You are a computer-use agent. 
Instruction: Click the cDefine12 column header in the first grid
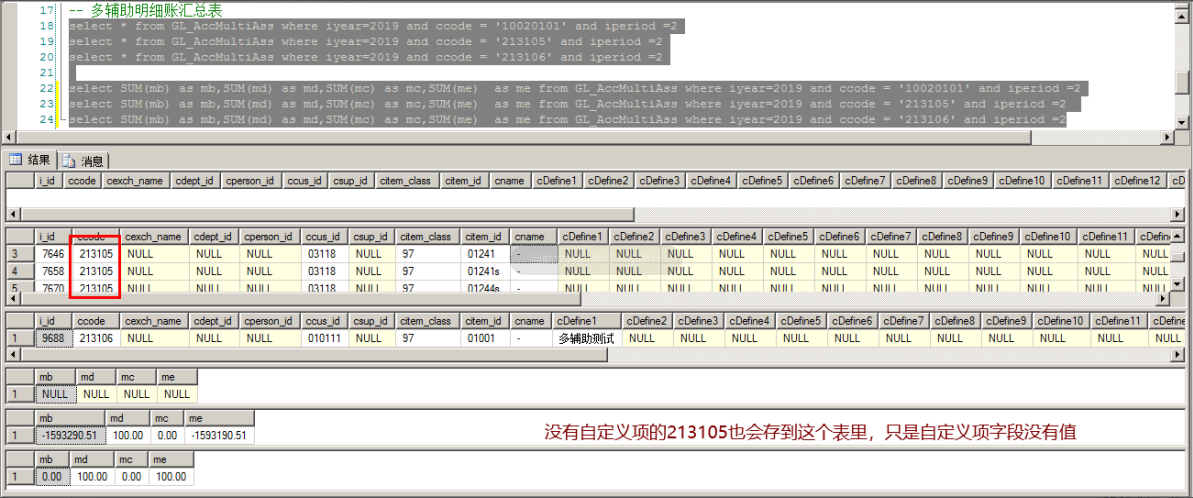click(x=1136, y=180)
